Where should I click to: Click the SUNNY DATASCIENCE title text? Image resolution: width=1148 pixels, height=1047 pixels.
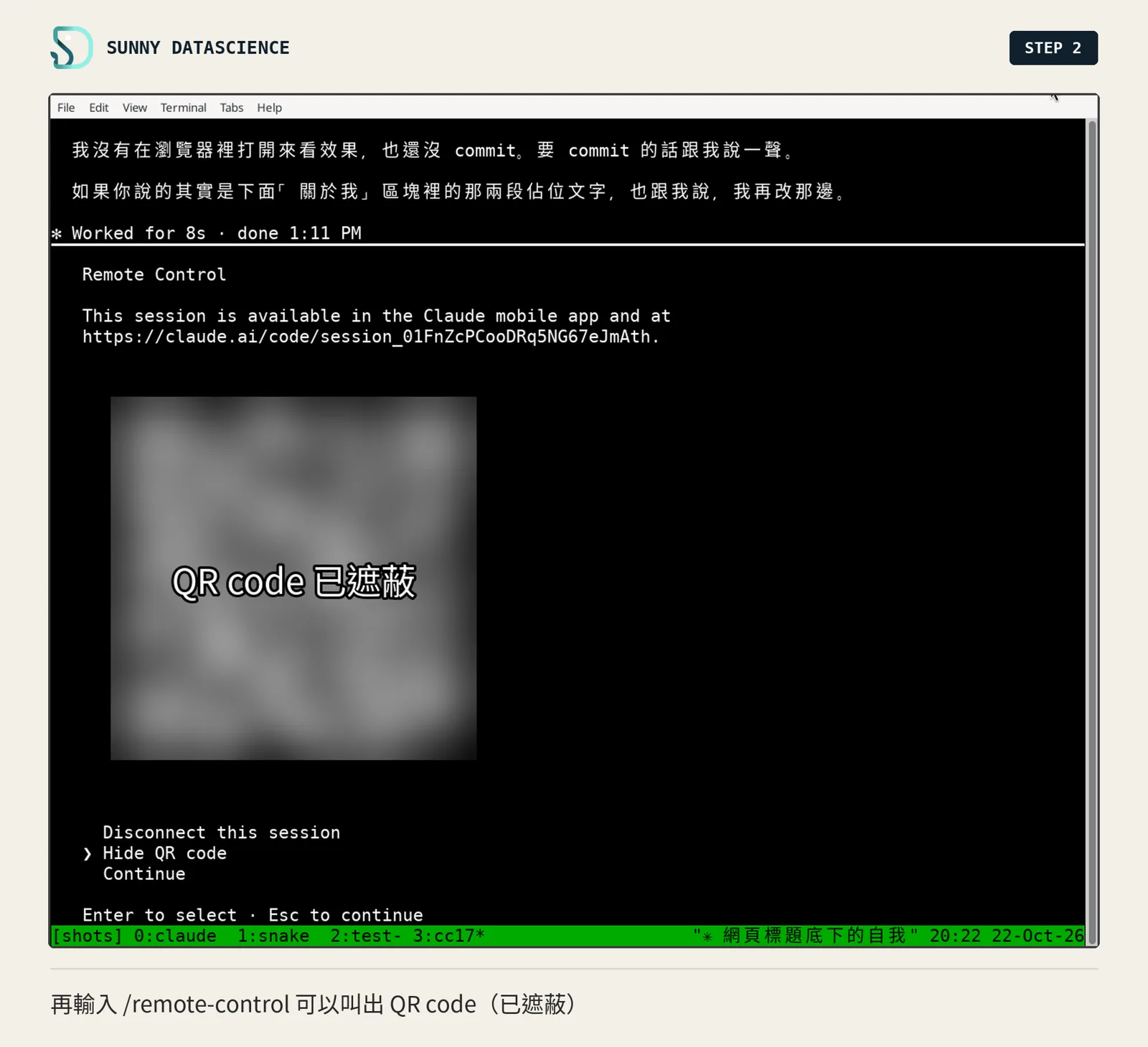(198, 48)
